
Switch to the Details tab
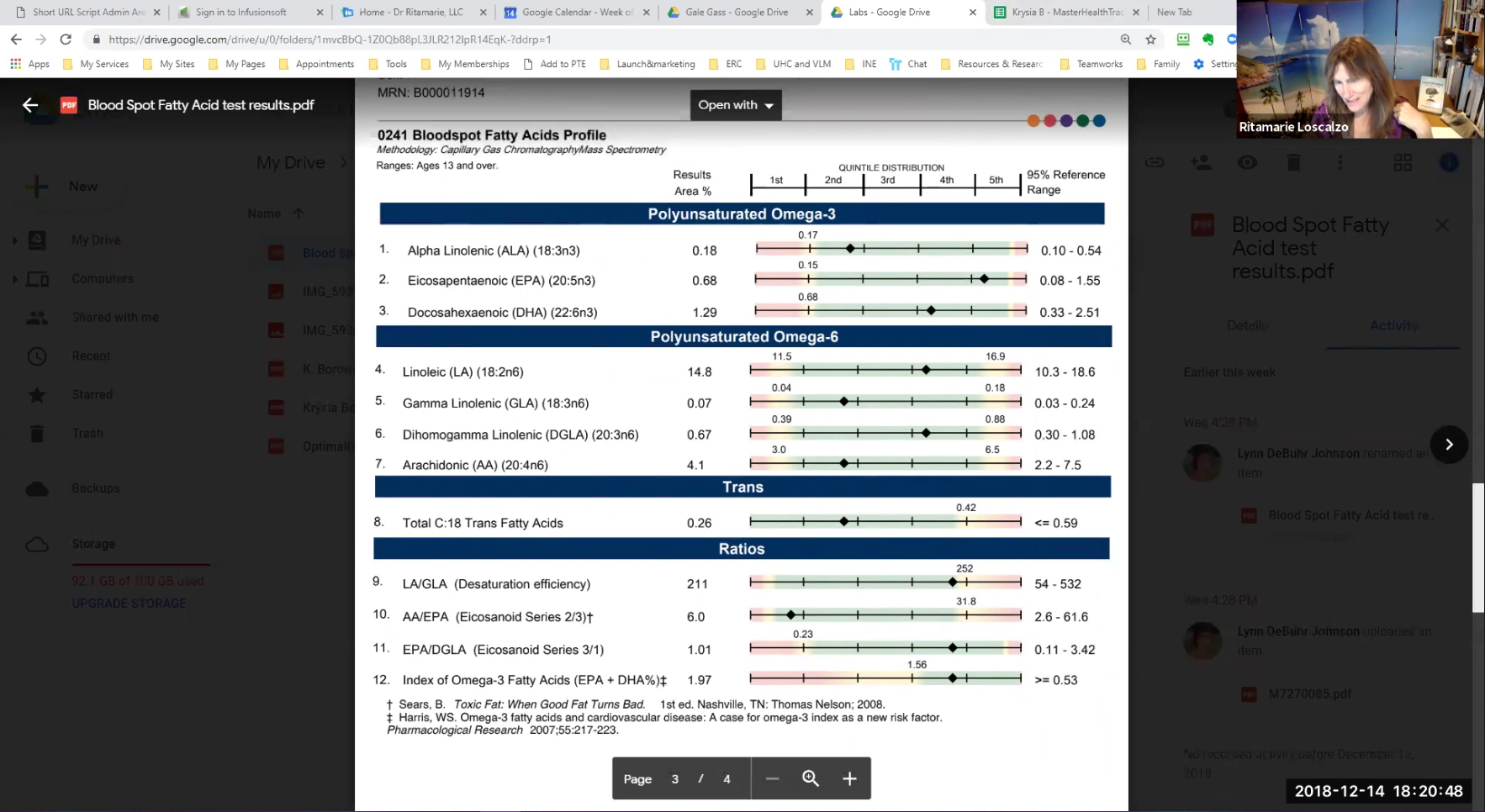tap(1247, 325)
